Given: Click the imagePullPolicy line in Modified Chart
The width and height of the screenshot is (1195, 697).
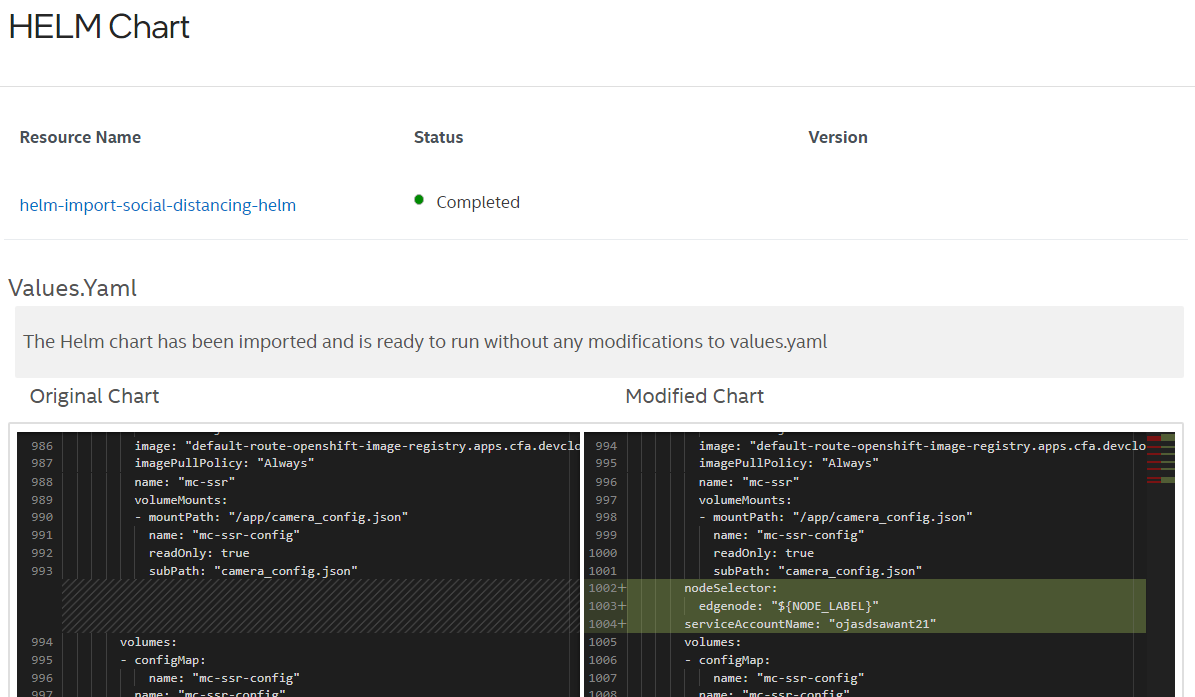Looking at the screenshot, I should (788, 464).
